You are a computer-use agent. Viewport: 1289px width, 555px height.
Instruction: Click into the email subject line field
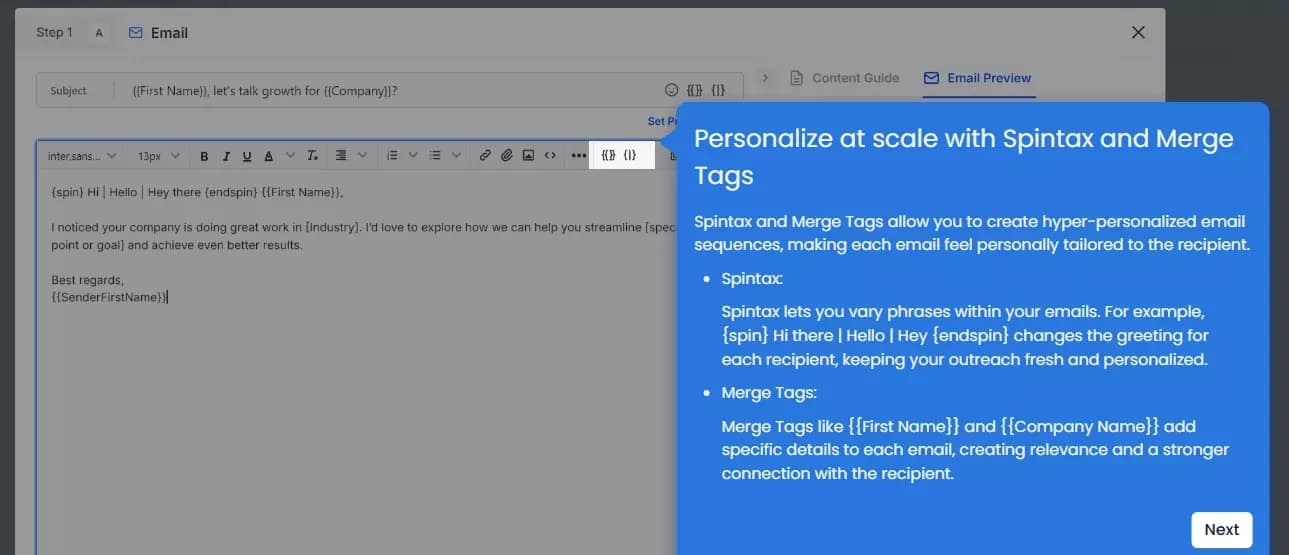[390, 90]
